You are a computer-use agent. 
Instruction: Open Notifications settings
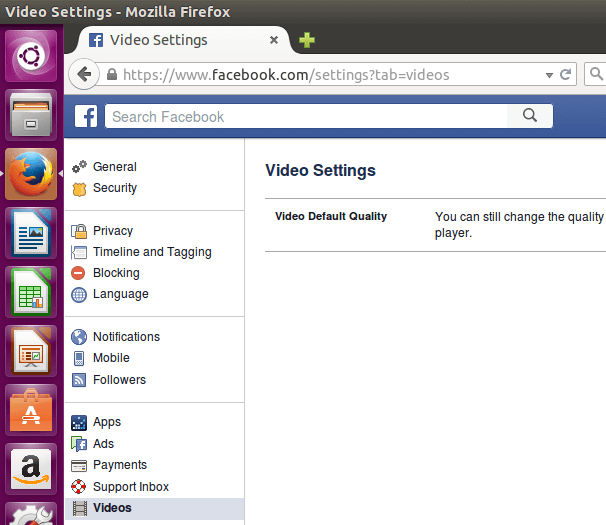pyautogui.click(x=126, y=337)
